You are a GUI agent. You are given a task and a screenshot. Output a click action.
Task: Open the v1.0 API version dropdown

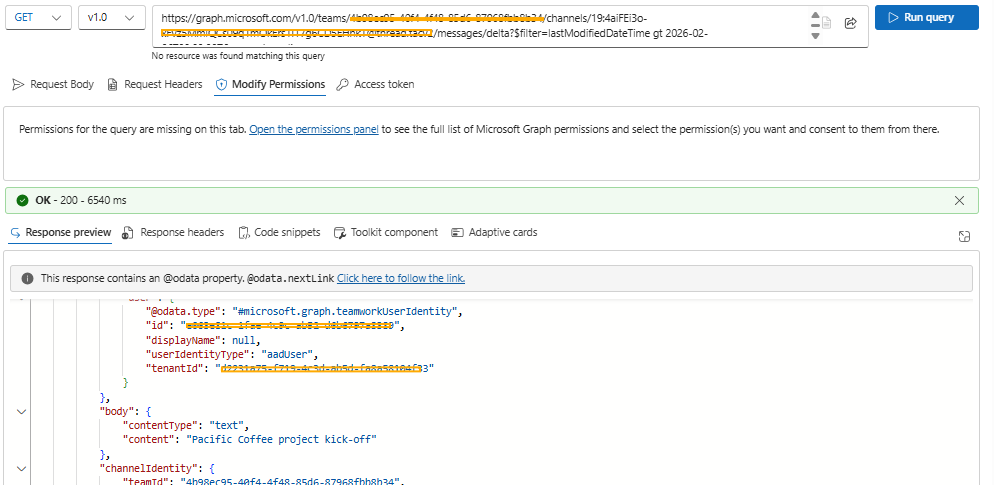click(x=112, y=18)
